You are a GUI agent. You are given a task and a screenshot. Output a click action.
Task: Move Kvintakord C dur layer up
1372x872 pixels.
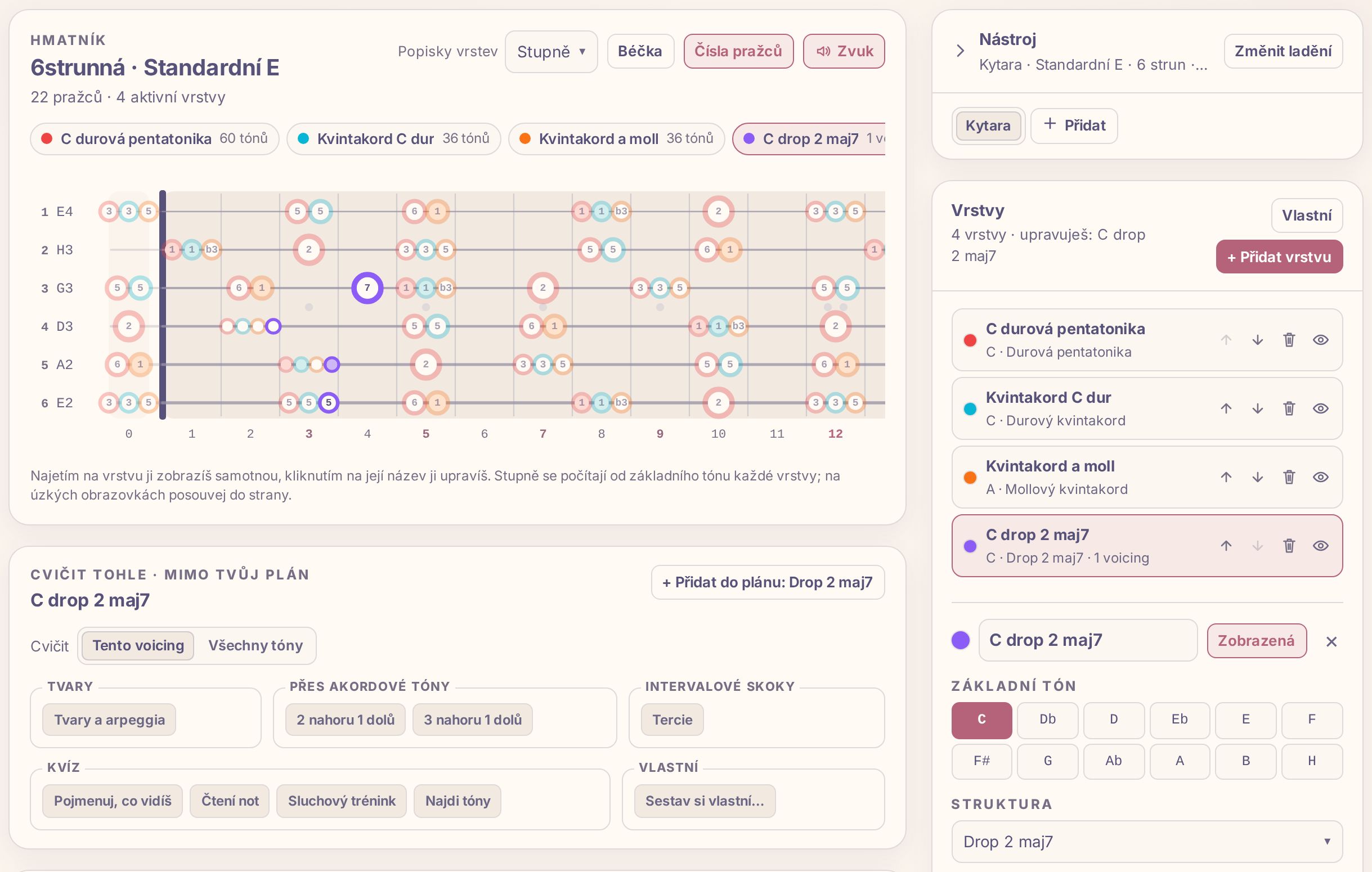point(1226,408)
